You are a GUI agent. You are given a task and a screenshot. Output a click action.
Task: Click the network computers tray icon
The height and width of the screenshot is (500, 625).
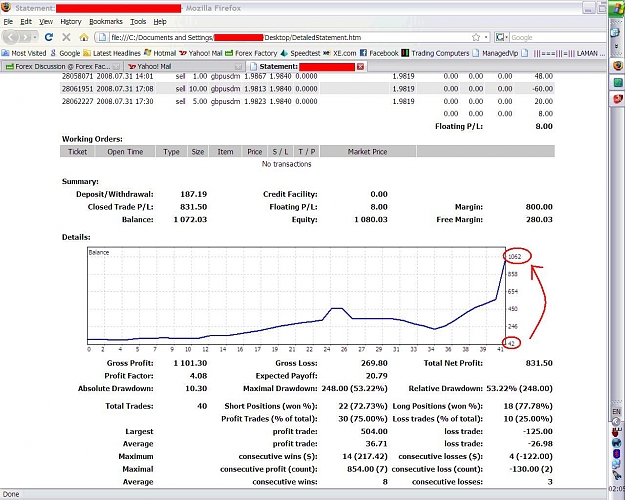[616, 464]
